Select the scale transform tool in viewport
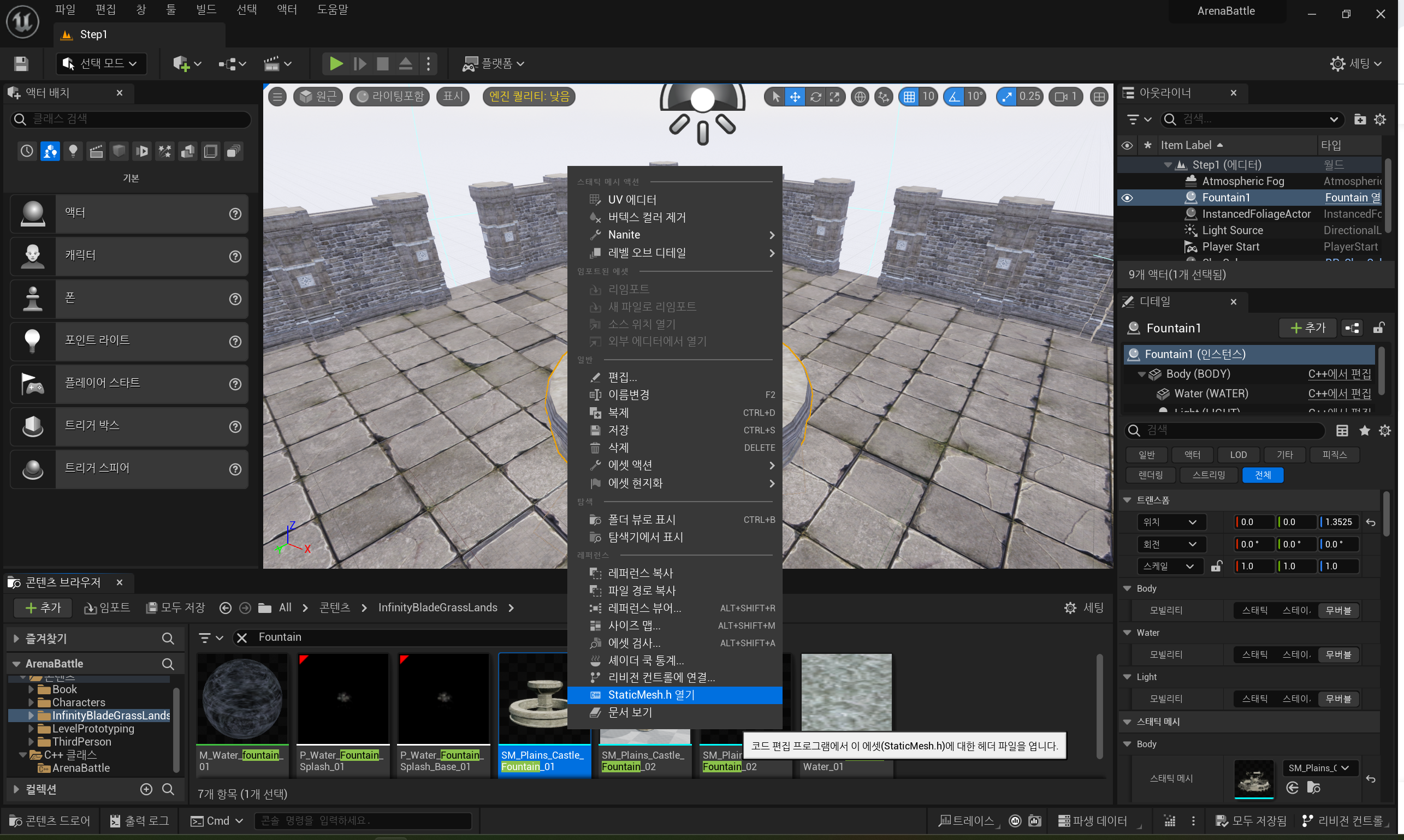Screen dimensions: 1404x840 coord(834,97)
